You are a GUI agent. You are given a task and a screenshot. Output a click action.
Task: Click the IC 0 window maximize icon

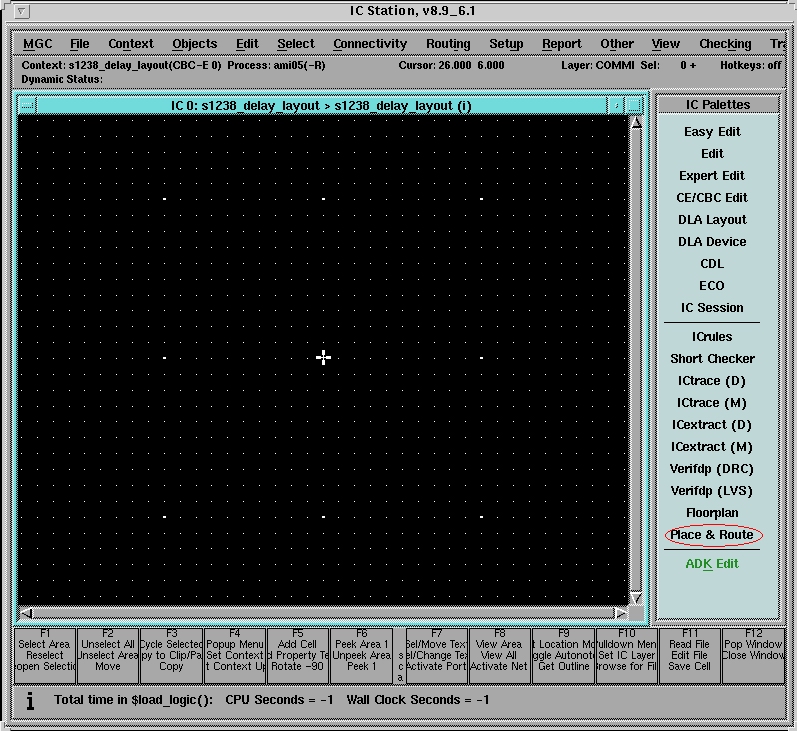click(x=634, y=105)
